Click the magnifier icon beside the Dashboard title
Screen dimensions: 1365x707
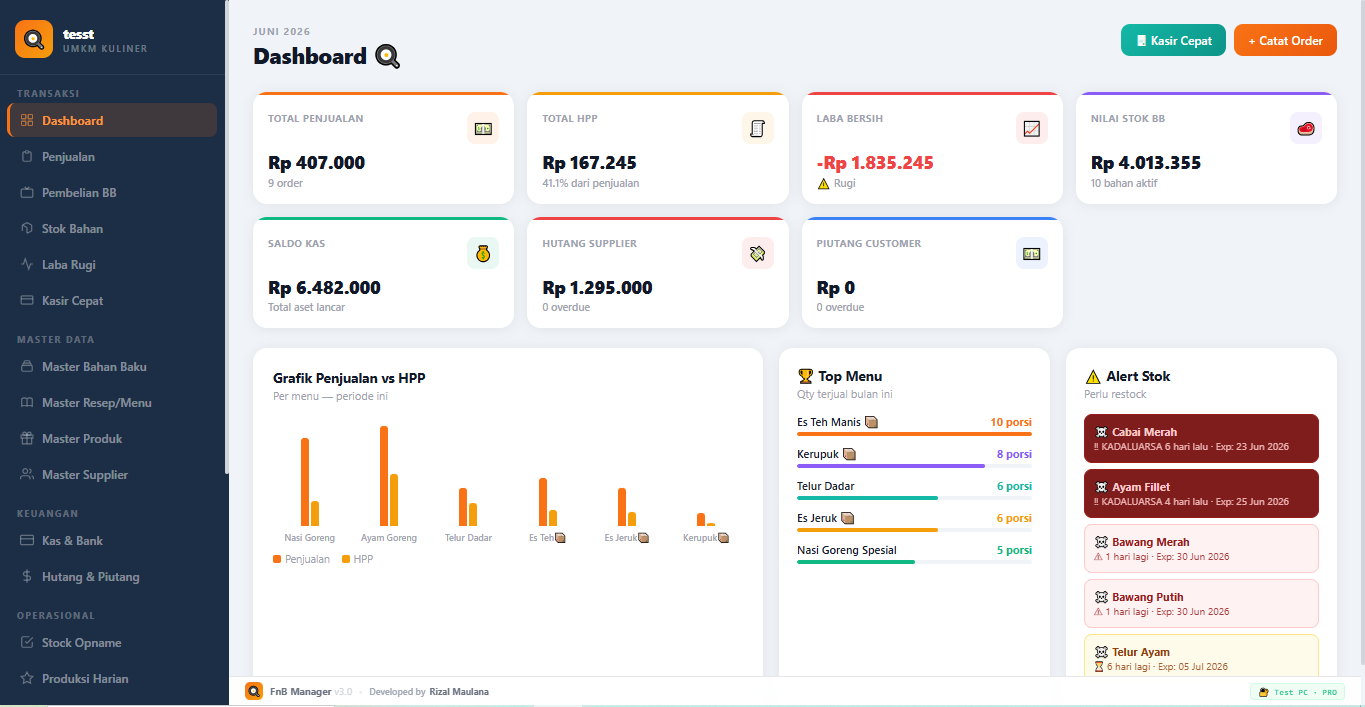pyautogui.click(x=387, y=57)
